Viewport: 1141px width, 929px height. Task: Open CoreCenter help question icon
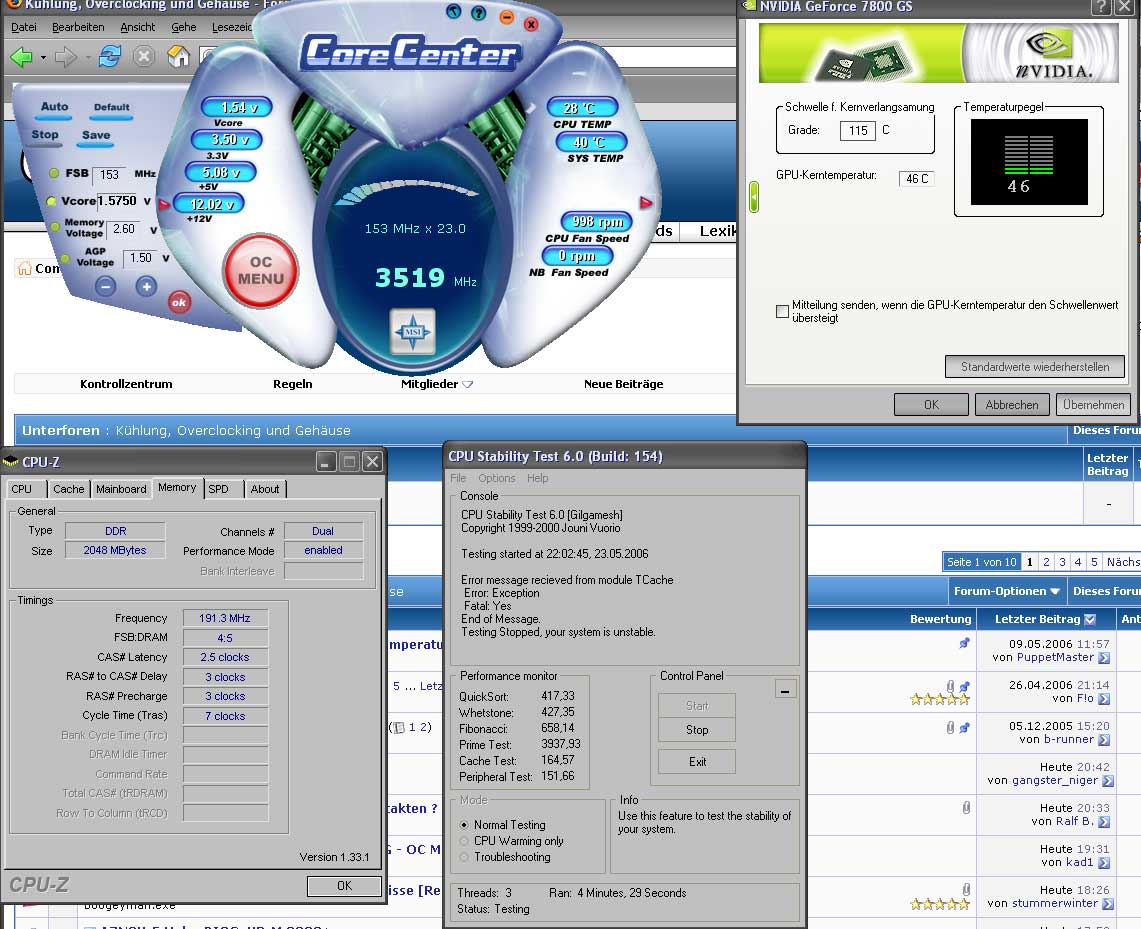[478, 12]
